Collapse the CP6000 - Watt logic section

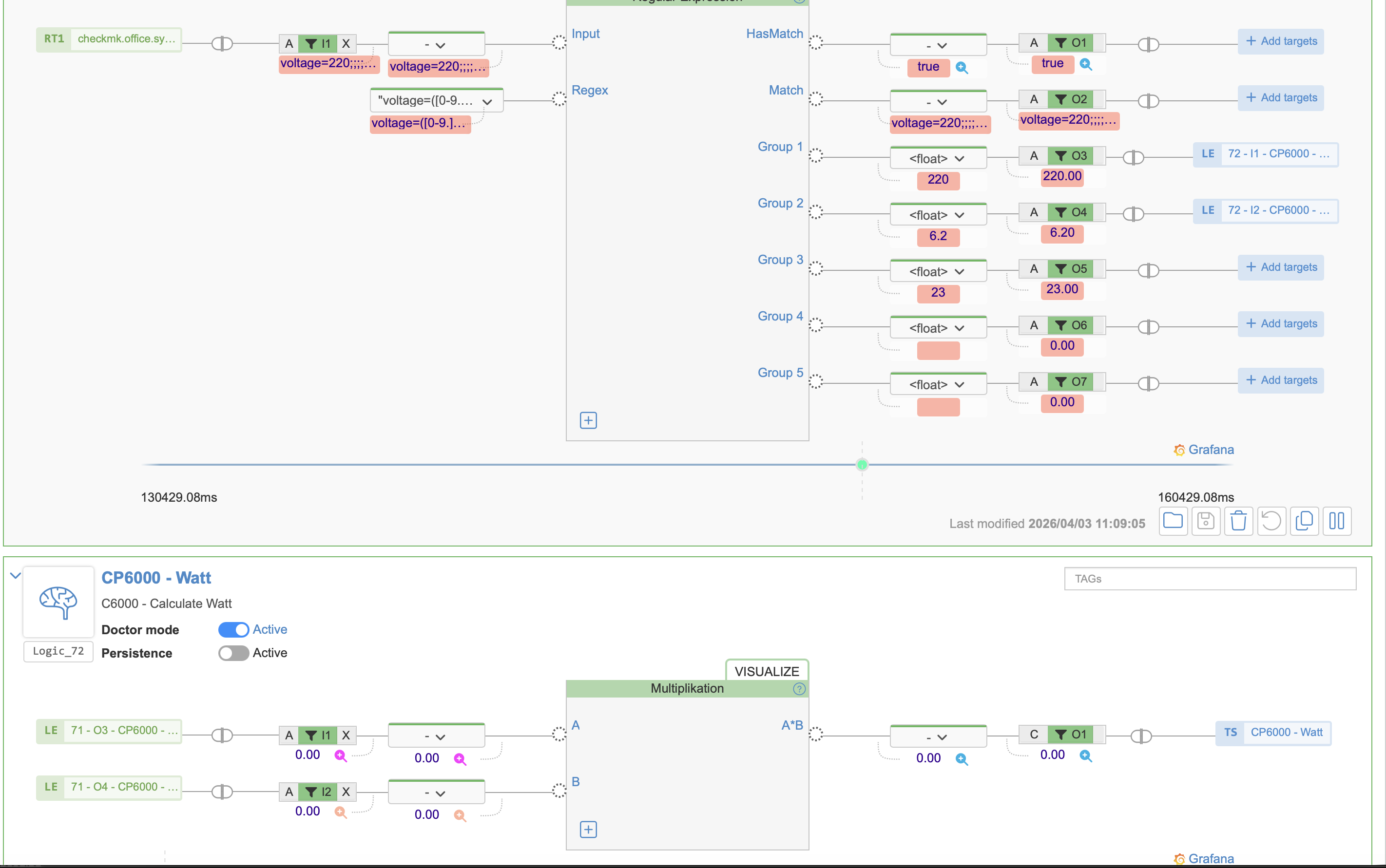click(x=16, y=575)
